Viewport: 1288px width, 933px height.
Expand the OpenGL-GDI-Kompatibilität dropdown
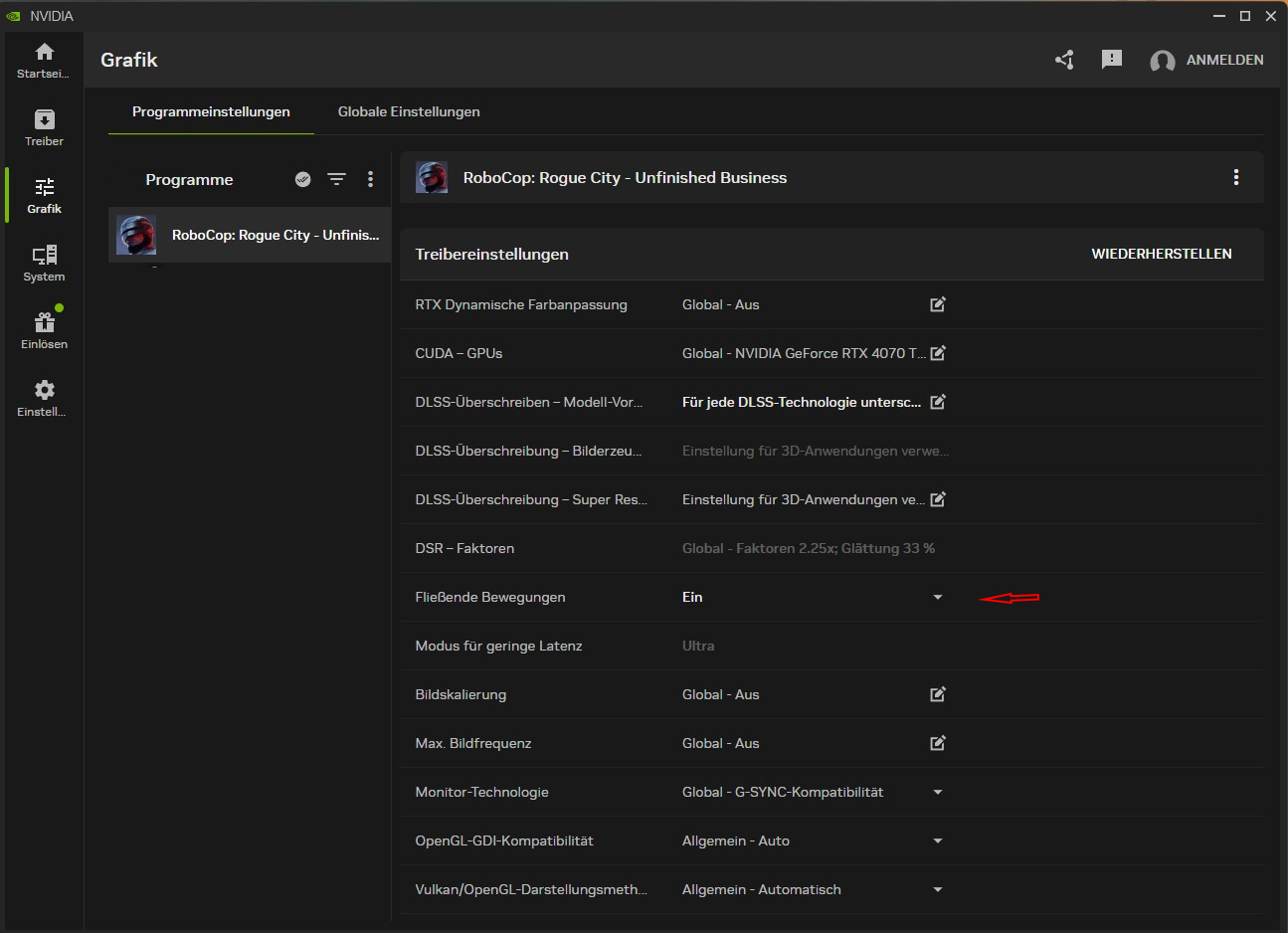938,840
